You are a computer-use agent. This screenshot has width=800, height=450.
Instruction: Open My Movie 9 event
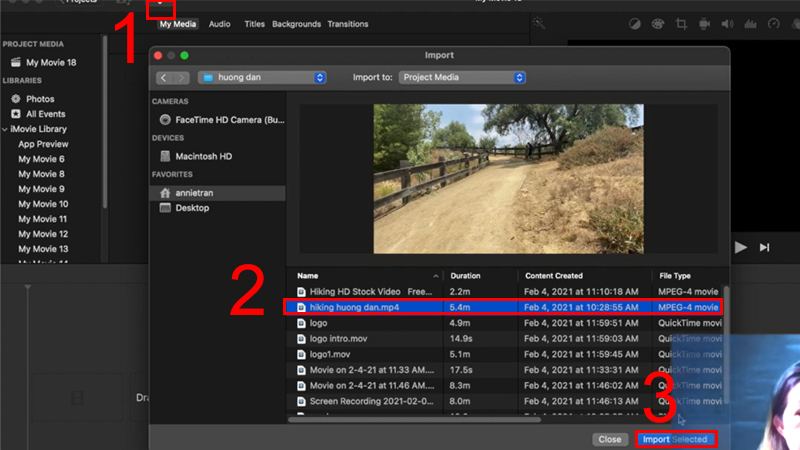tap(41, 189)
